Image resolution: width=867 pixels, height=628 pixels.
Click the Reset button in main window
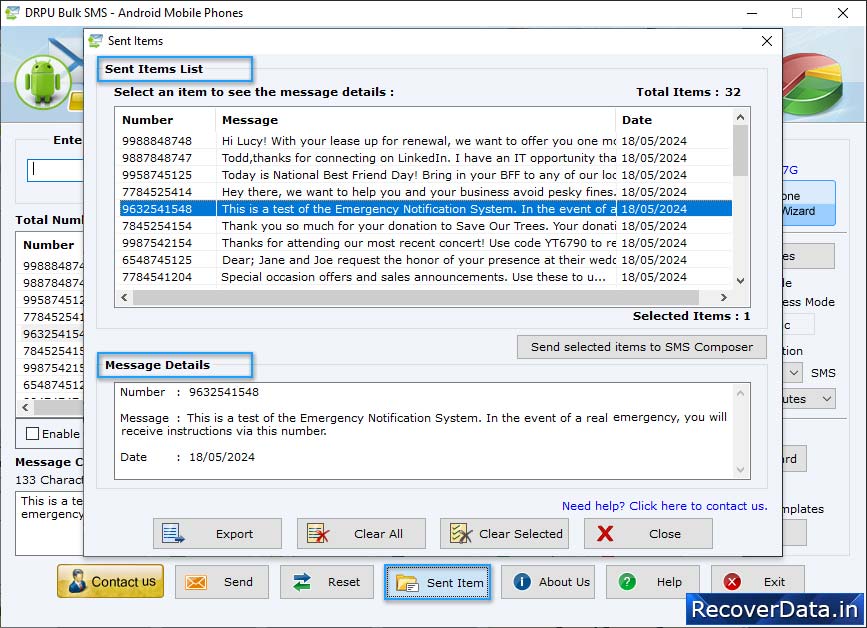coord(327,582)
